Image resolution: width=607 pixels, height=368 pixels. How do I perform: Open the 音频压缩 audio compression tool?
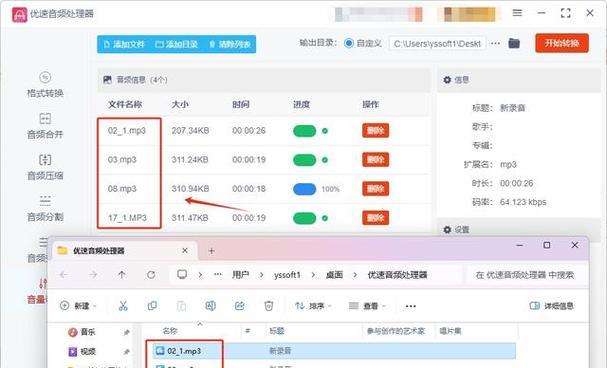tap(45, 167)
